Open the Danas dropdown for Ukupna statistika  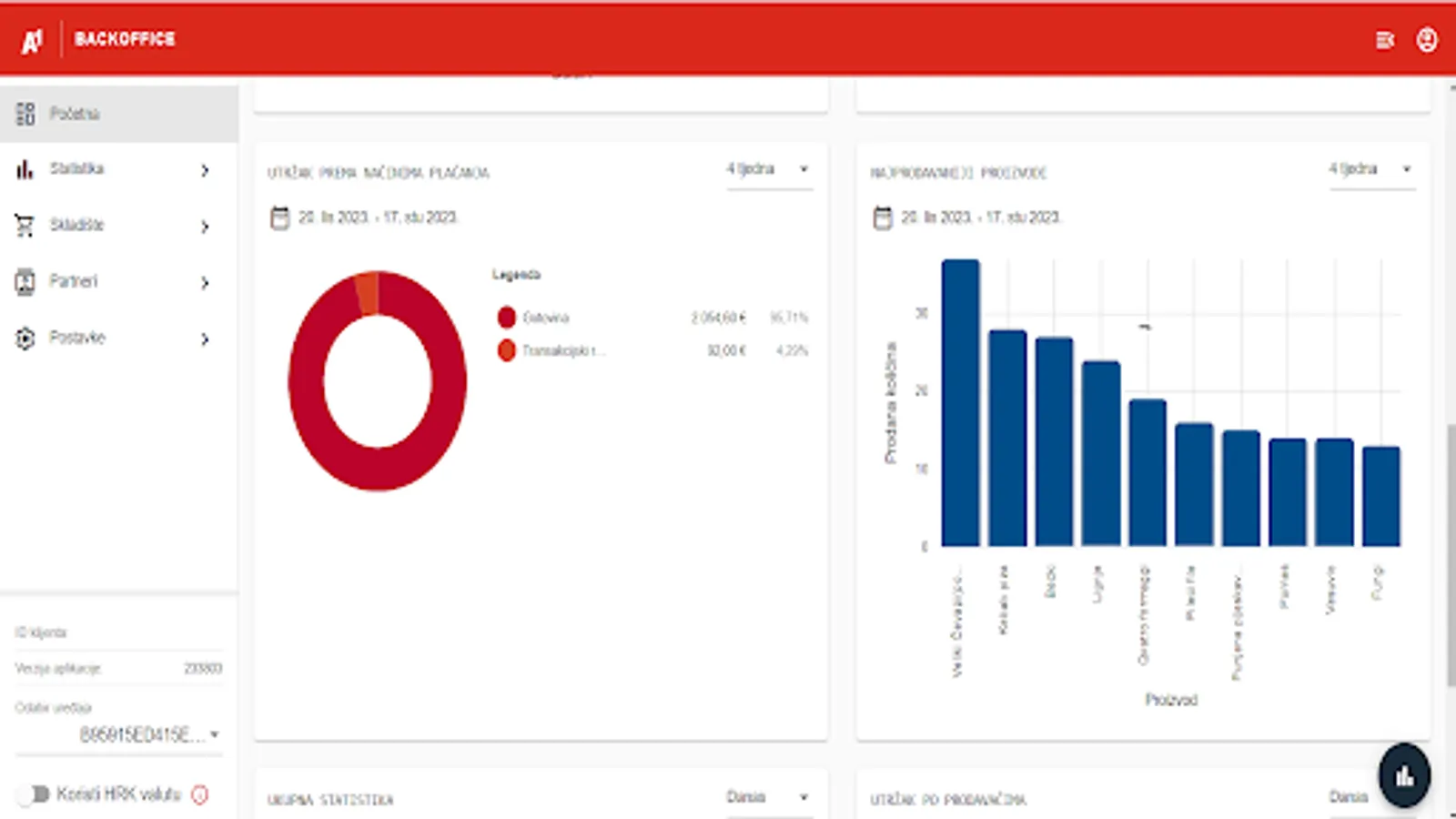point(769,795)
